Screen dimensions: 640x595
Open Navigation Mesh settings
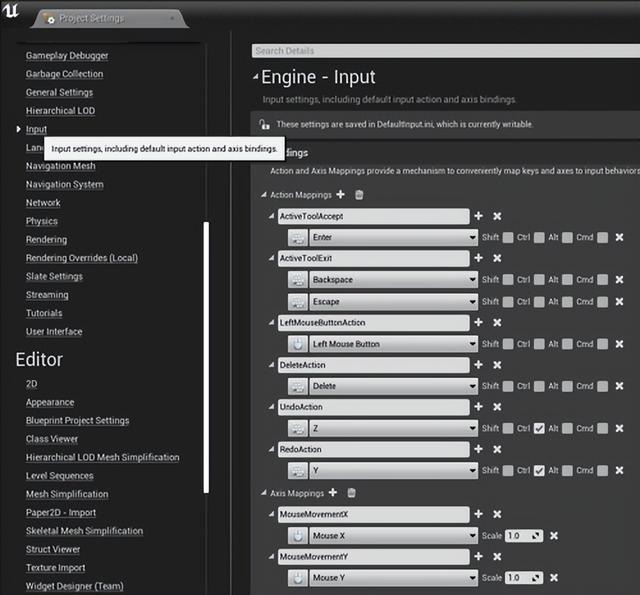61,166
